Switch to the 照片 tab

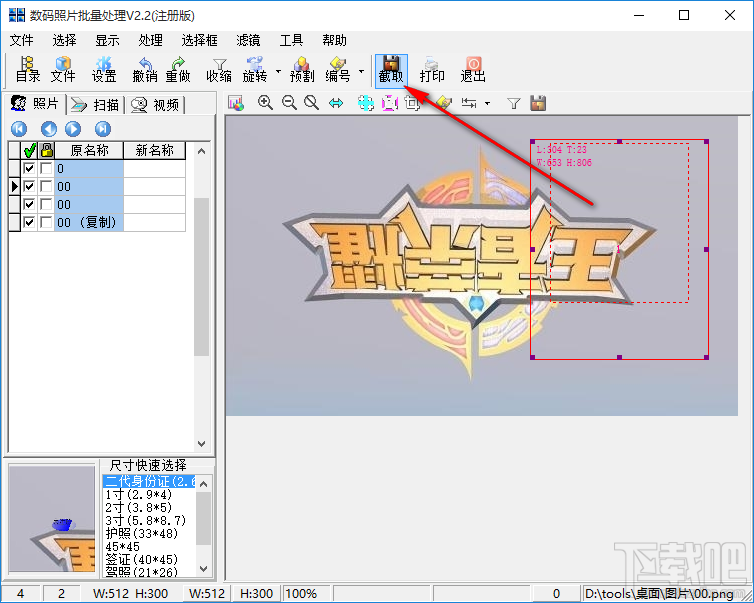36,104
